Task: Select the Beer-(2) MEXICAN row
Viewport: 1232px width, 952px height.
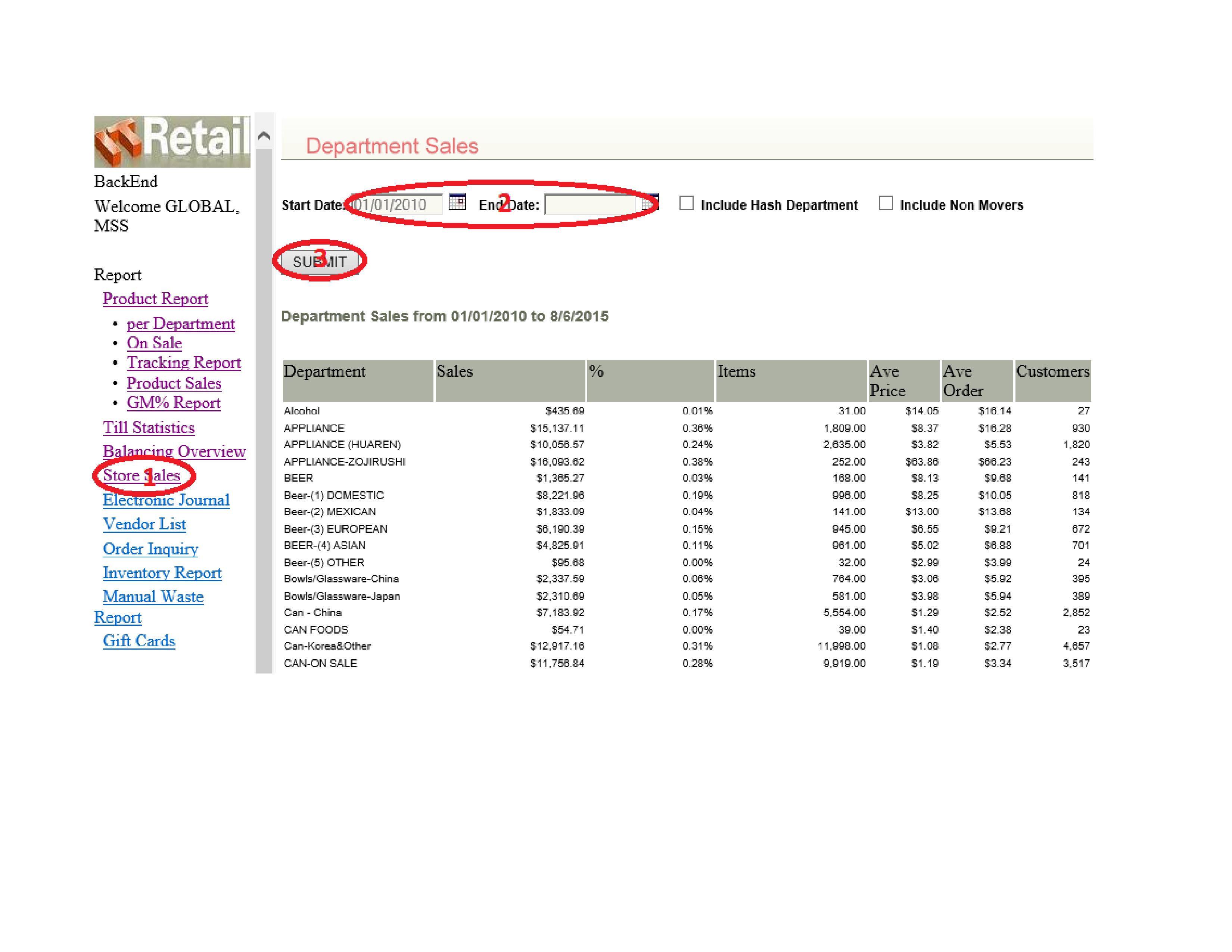Action: click(x=687, y=512)
